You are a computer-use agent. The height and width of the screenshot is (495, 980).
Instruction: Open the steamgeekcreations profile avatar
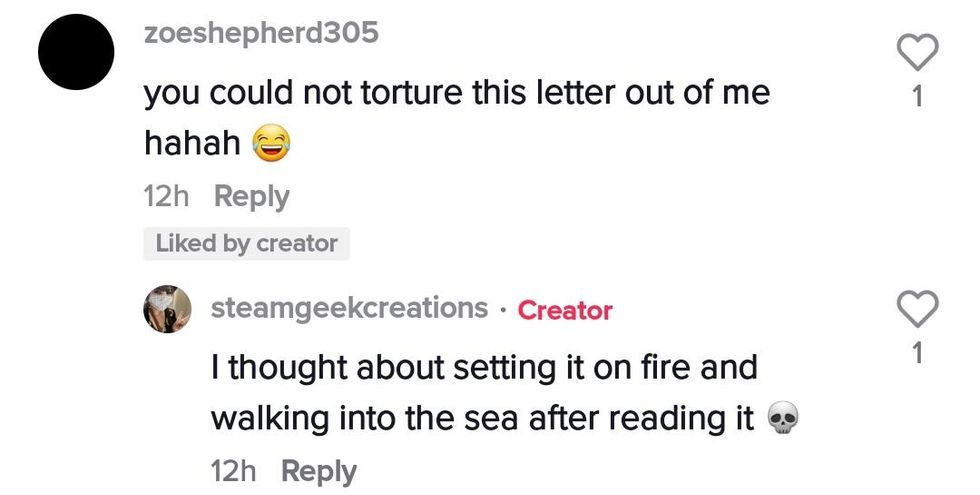(x=169, y=309)
